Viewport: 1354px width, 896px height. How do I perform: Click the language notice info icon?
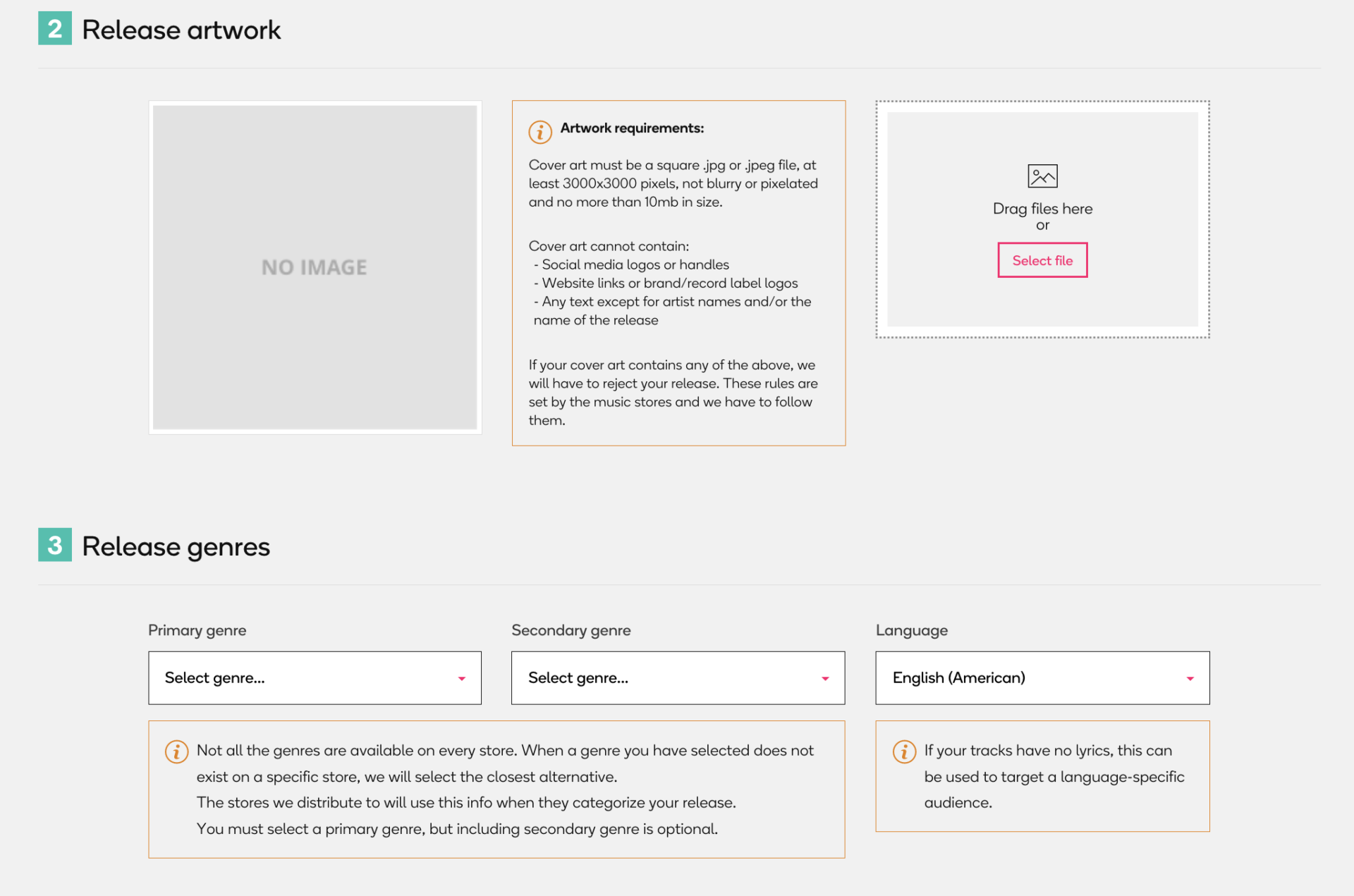click(x=904, y=751)
